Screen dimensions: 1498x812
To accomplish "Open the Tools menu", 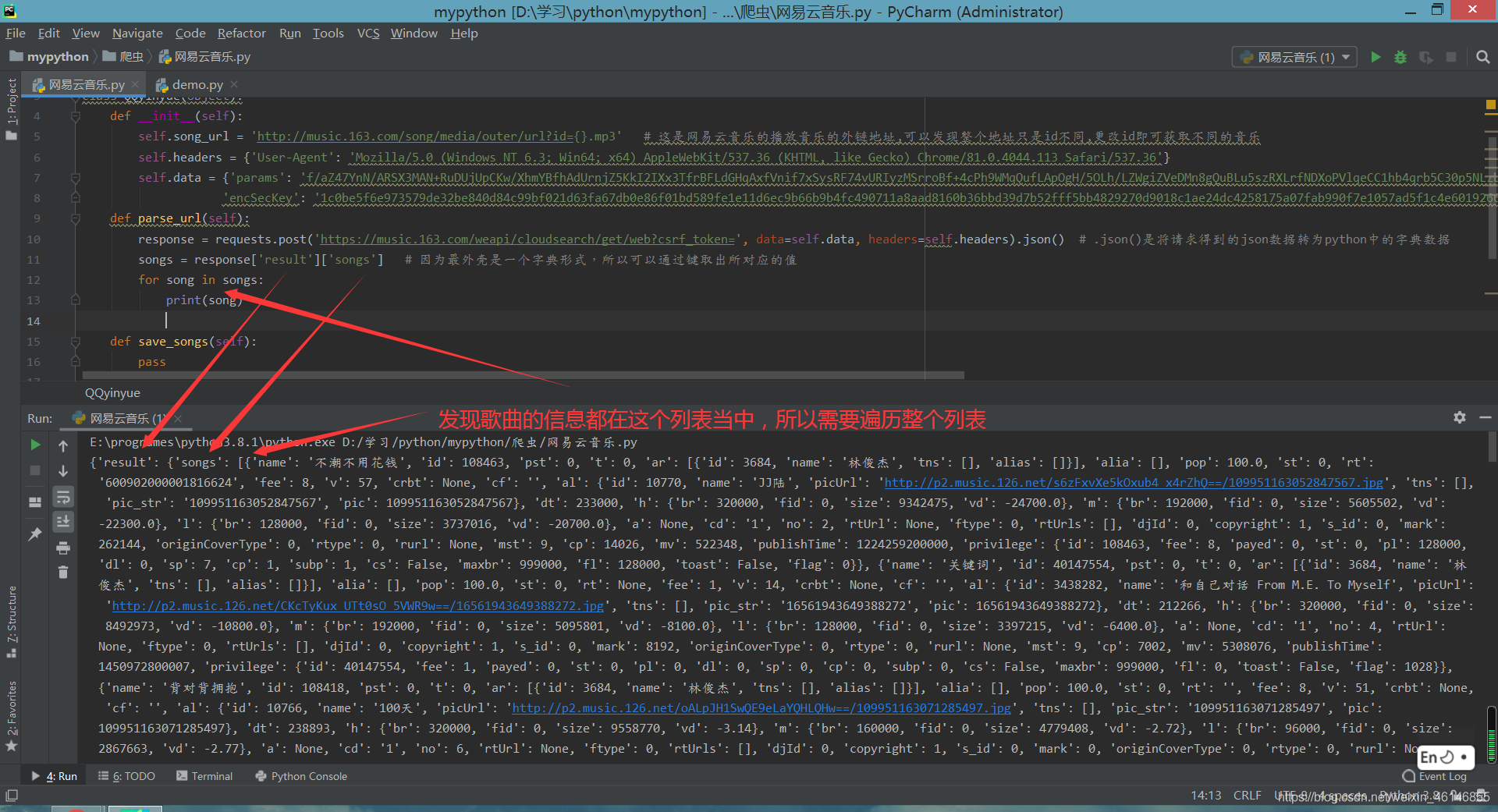I will click(x=328, y=33).
